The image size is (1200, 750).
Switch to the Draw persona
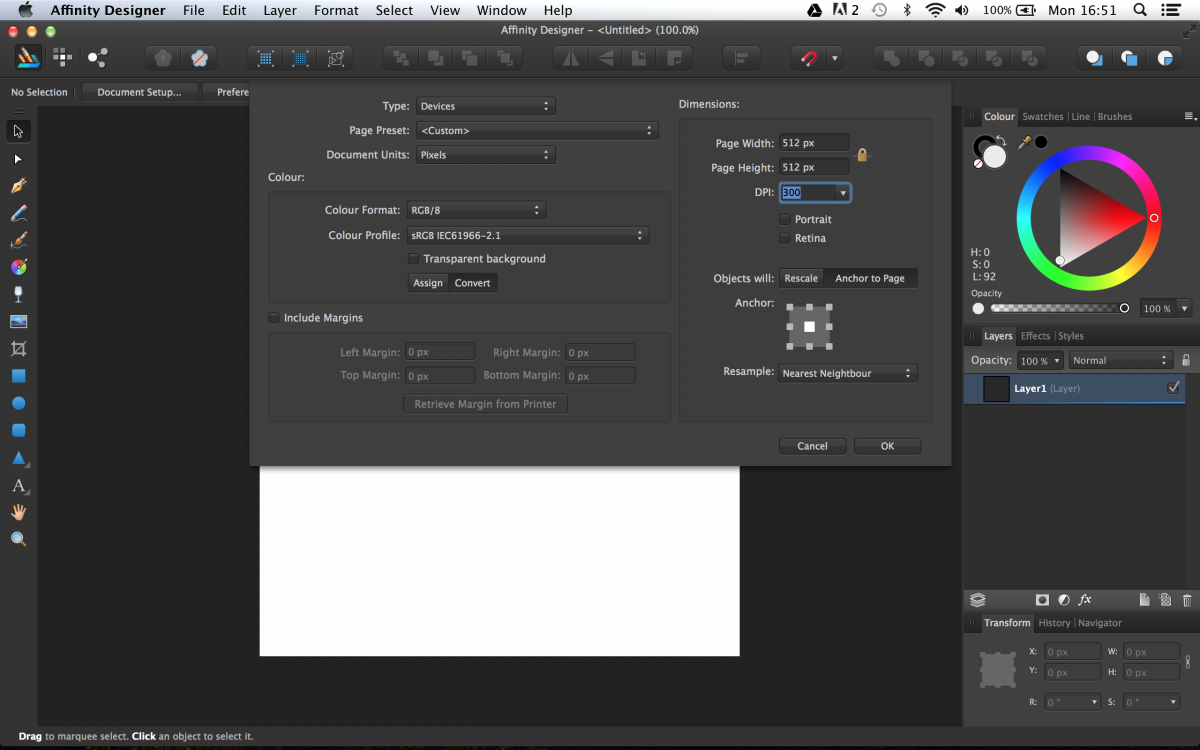pyautogui.click(x=28, y=57)
